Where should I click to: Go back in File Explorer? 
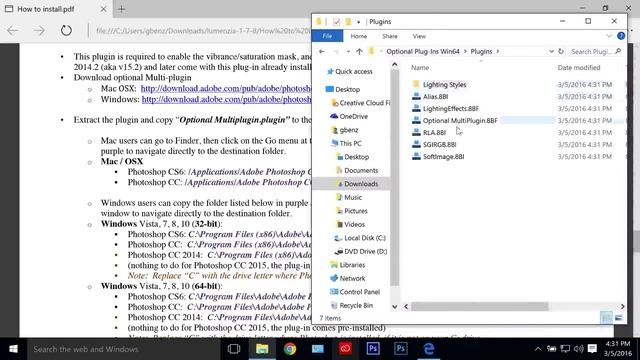(322, 51)
